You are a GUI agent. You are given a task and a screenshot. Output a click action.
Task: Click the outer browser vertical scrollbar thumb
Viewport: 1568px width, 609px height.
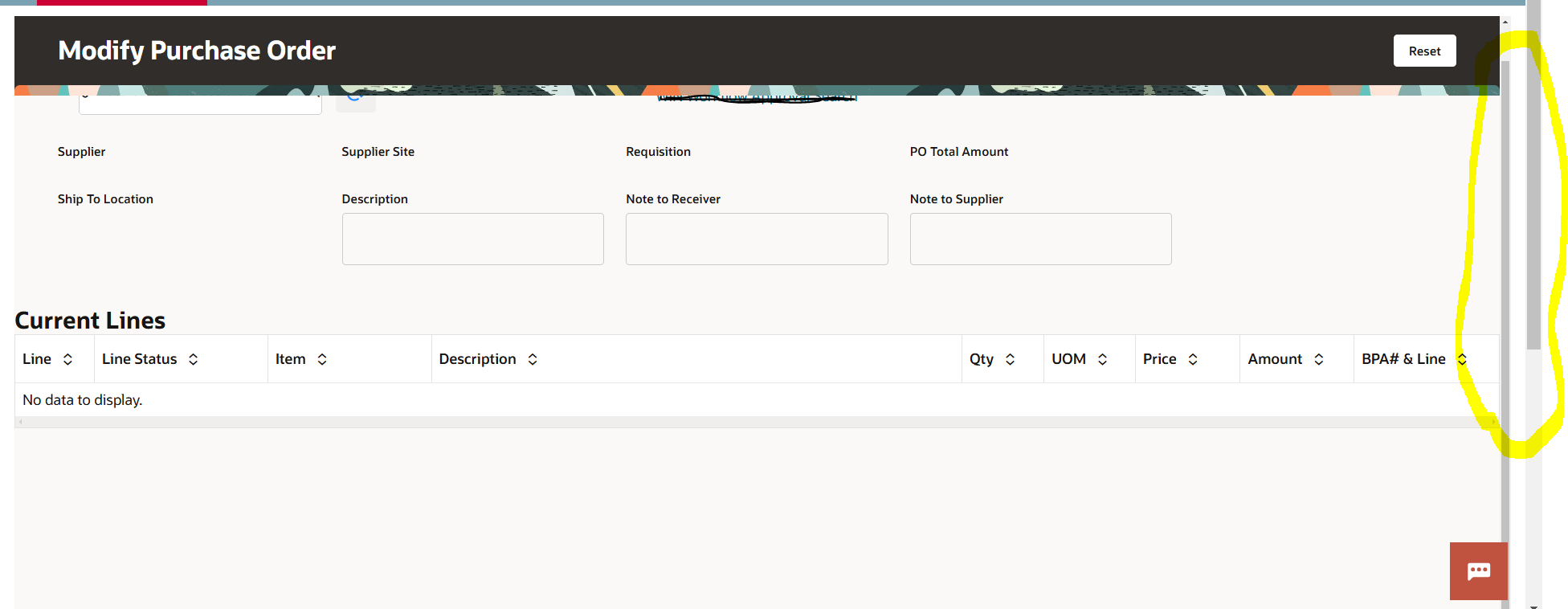click(1533, 177)
